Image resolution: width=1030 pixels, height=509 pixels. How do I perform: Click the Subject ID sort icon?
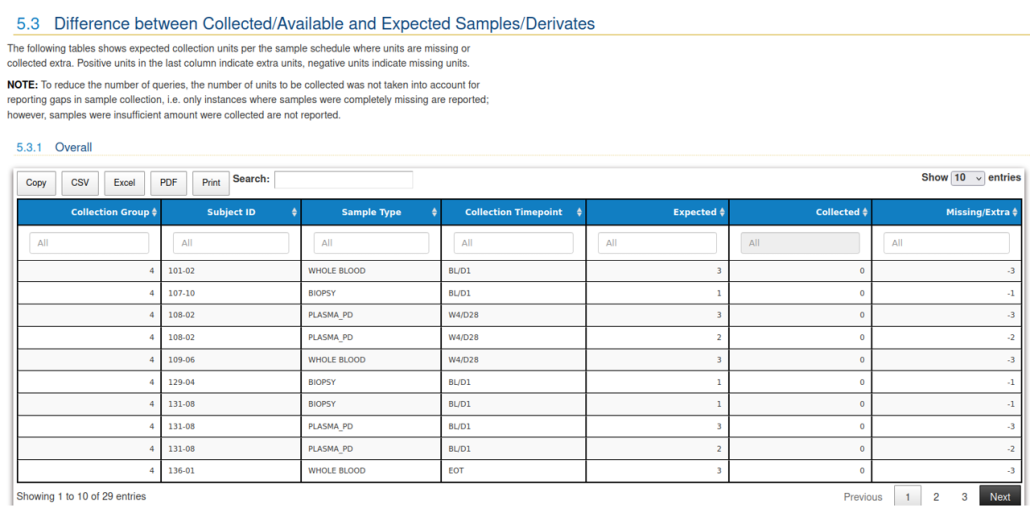294,212
